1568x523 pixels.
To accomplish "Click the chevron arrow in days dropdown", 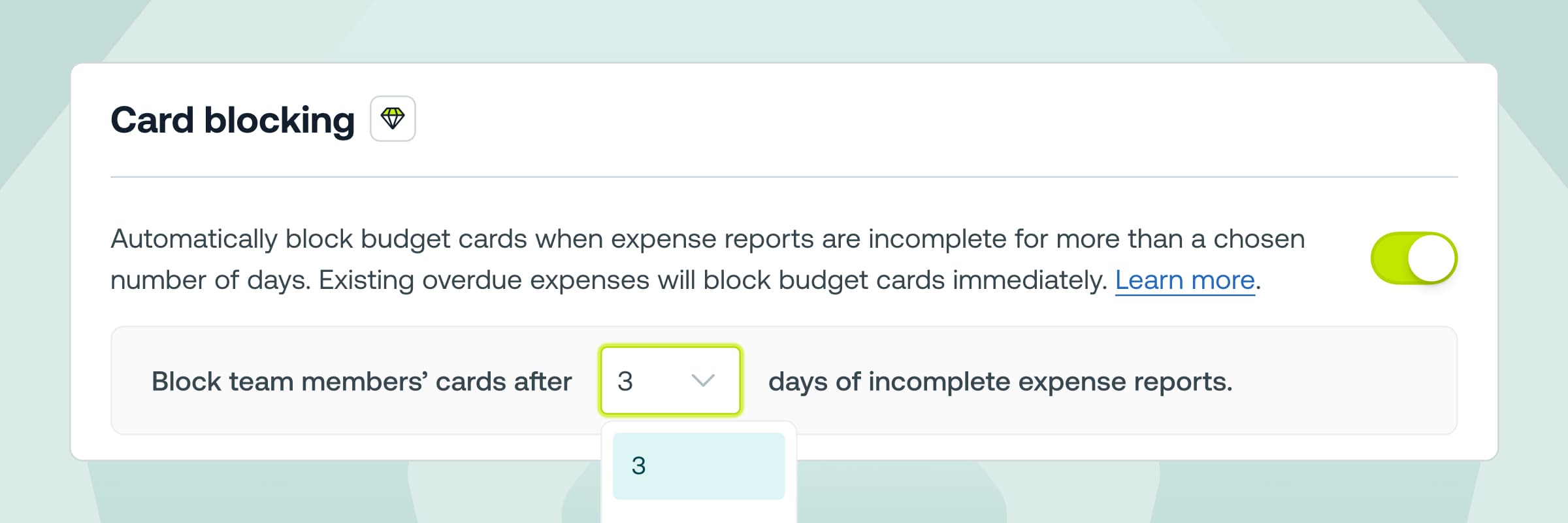I will [x=702, y=380].
